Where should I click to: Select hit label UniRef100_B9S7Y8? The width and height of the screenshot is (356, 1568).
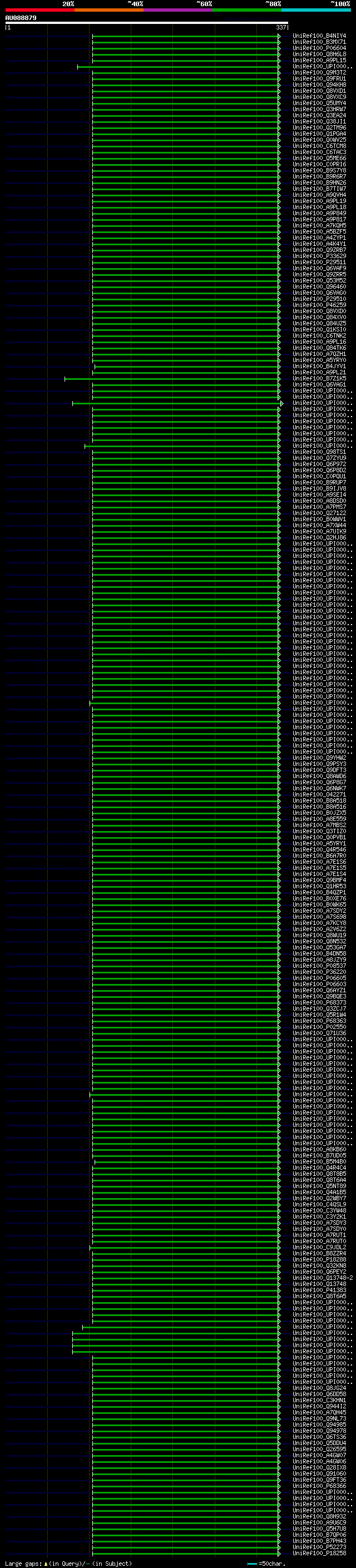tap(319, 170)
